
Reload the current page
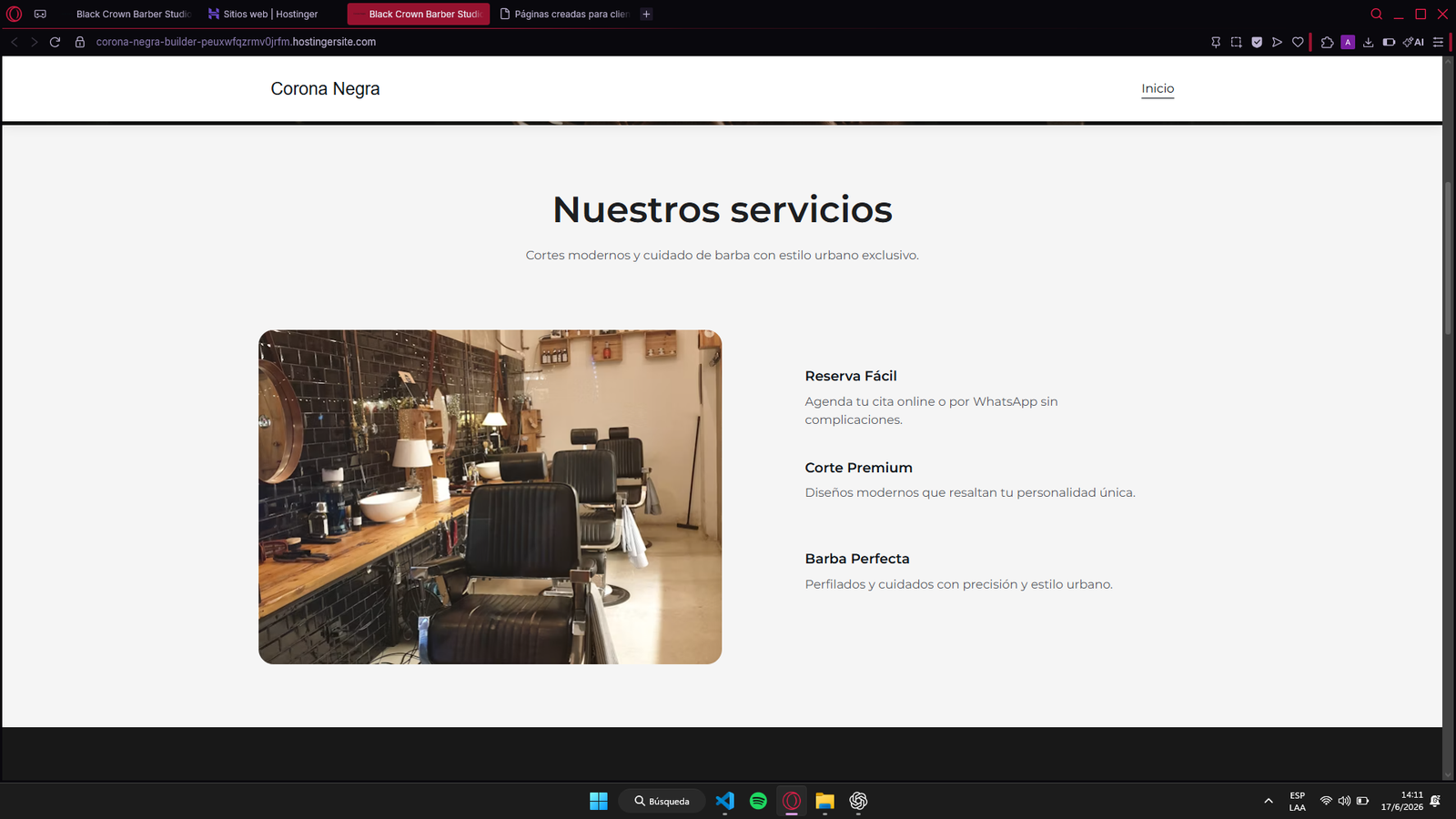(x=55, y=42)
